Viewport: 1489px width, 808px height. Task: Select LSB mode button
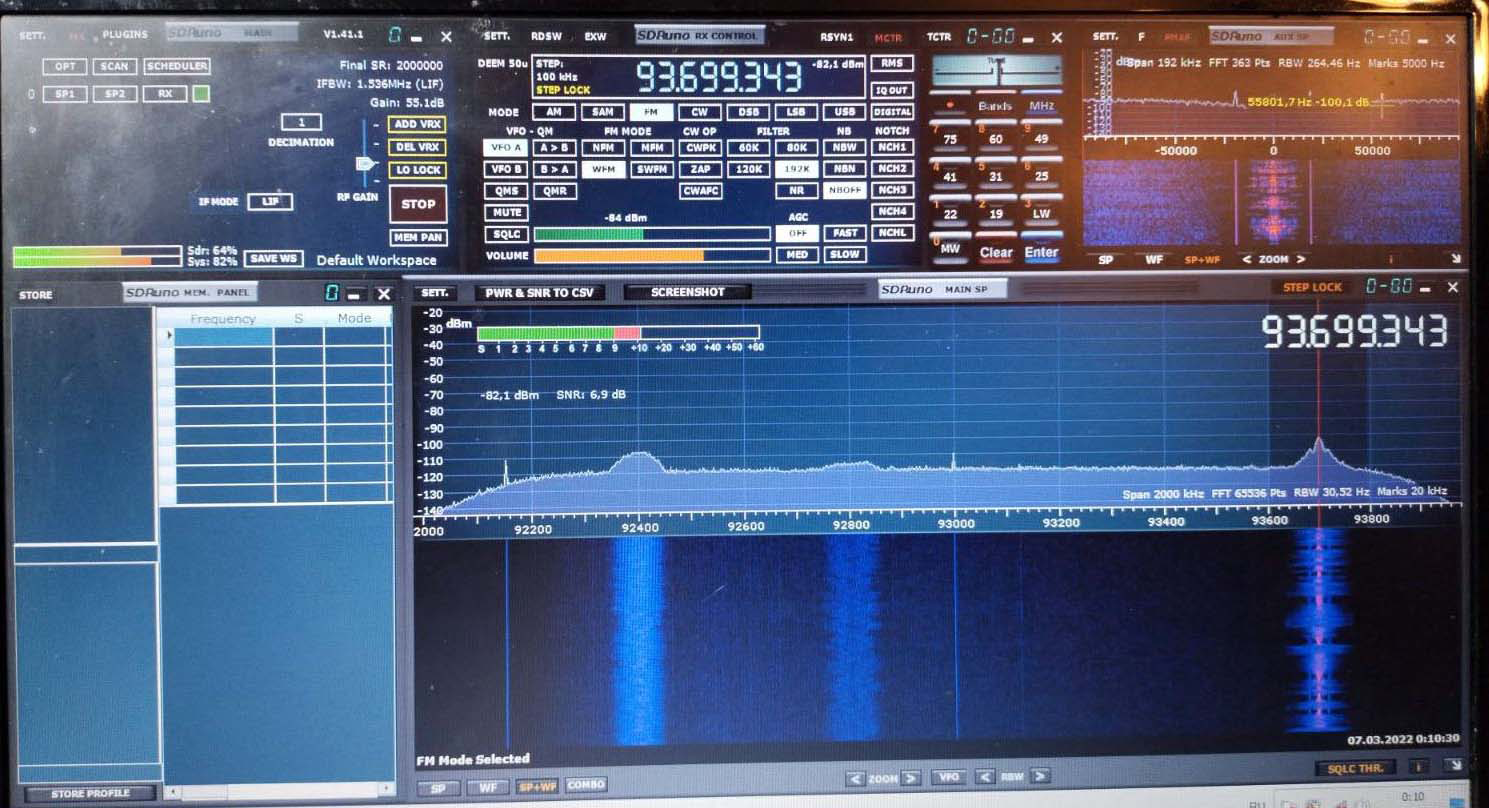coord(796,112)
